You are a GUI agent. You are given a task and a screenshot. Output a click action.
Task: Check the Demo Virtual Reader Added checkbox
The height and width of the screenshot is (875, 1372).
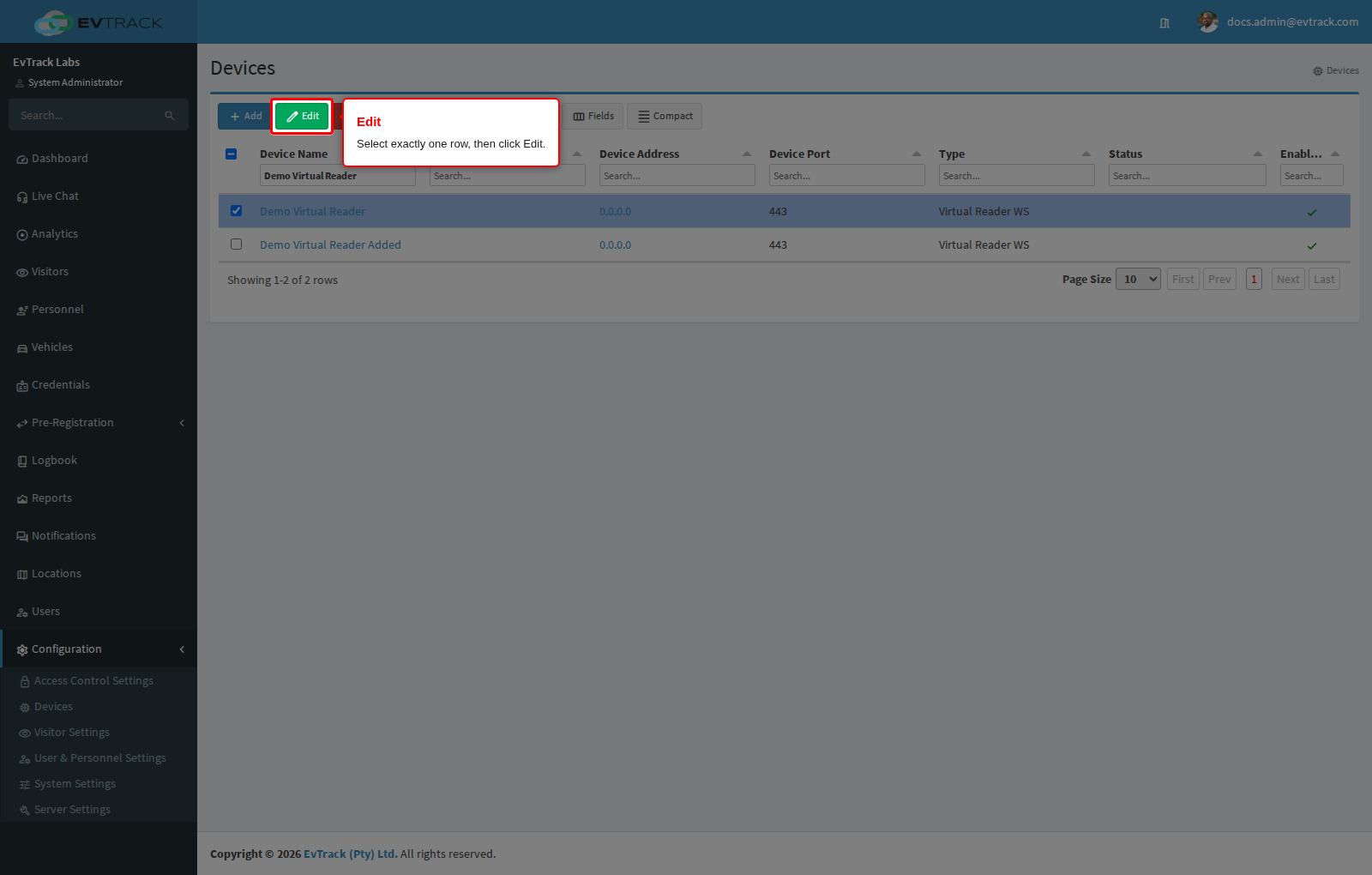click(x=237, y=244)
